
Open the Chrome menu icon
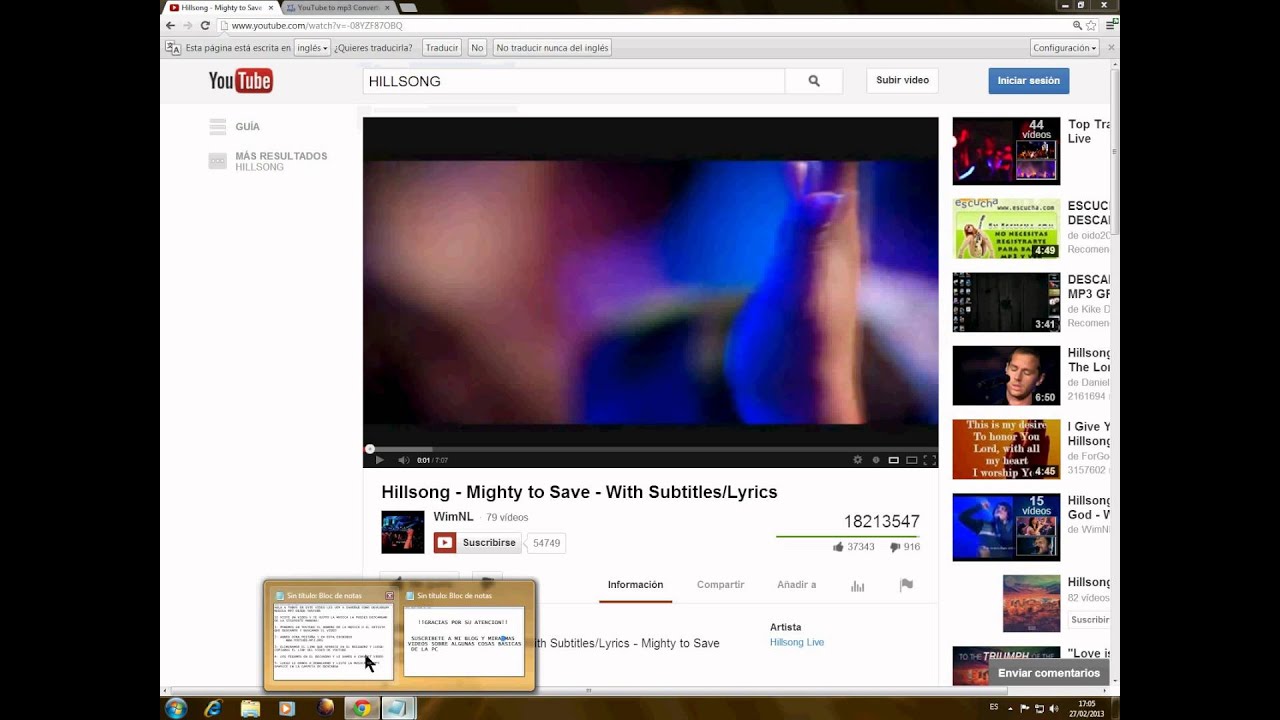1110,25
